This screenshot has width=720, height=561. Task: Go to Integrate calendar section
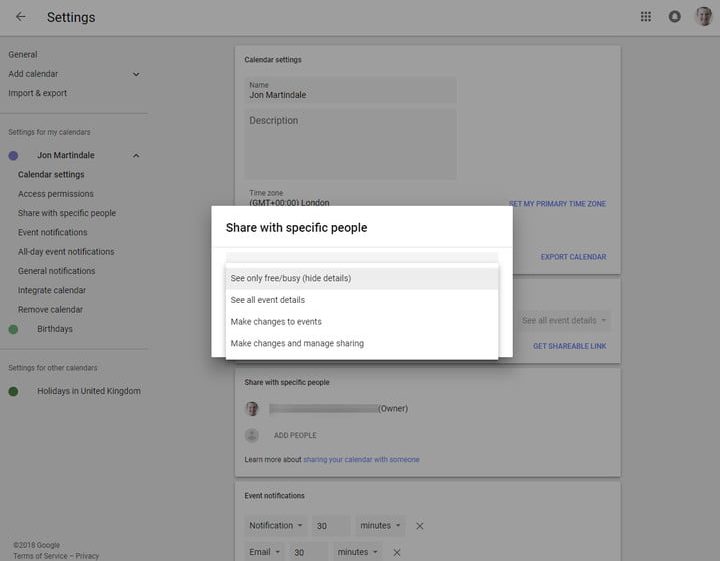click(52, 290)
